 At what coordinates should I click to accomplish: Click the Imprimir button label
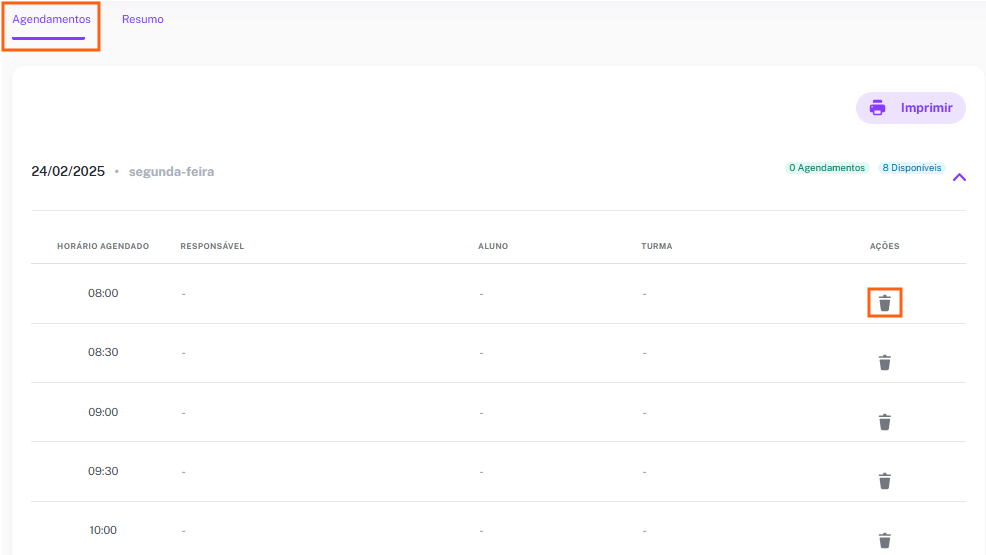click(926, 108)
